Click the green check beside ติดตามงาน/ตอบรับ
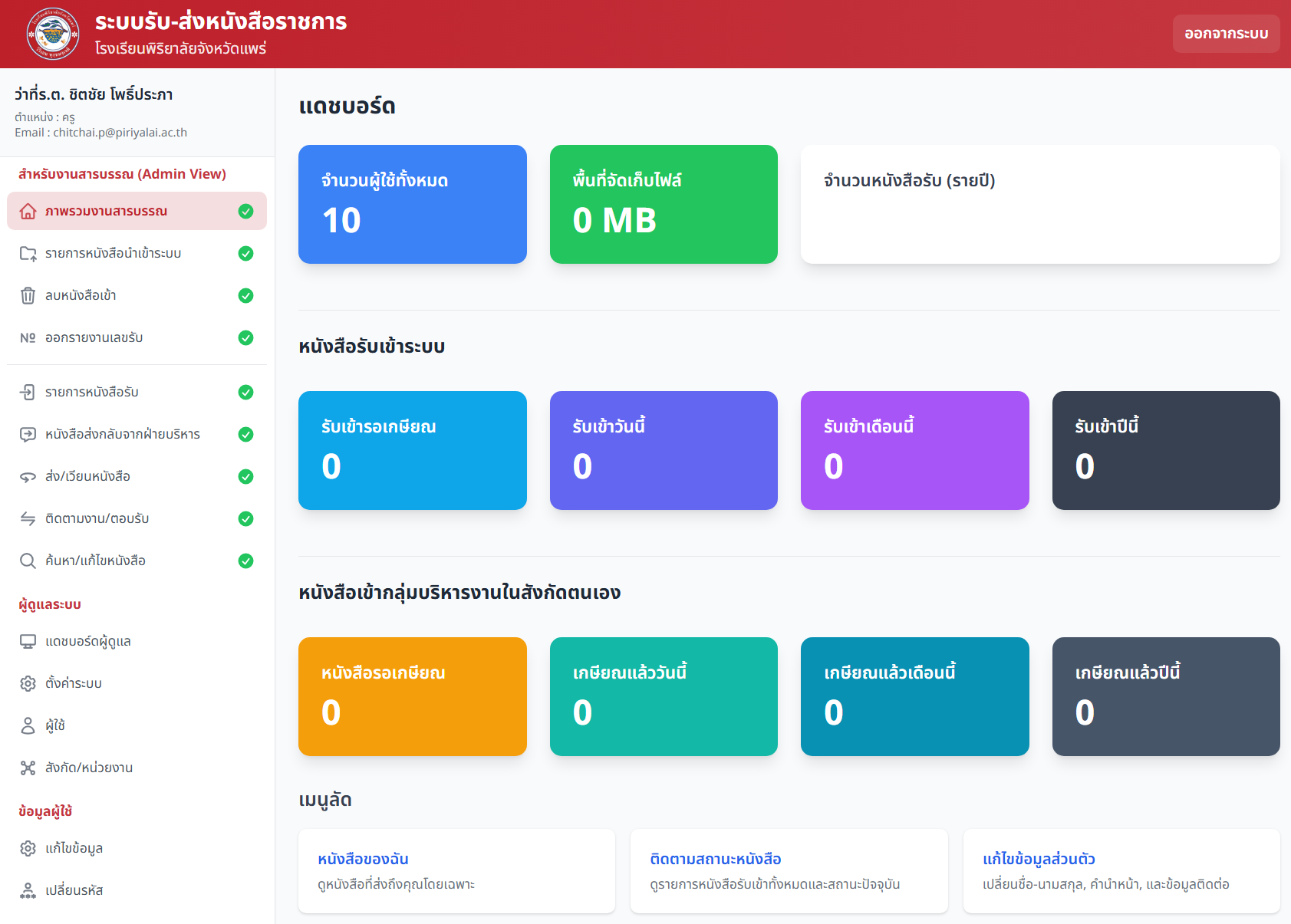This screenshot has width=1291, height=924. [x=245, y=518]
